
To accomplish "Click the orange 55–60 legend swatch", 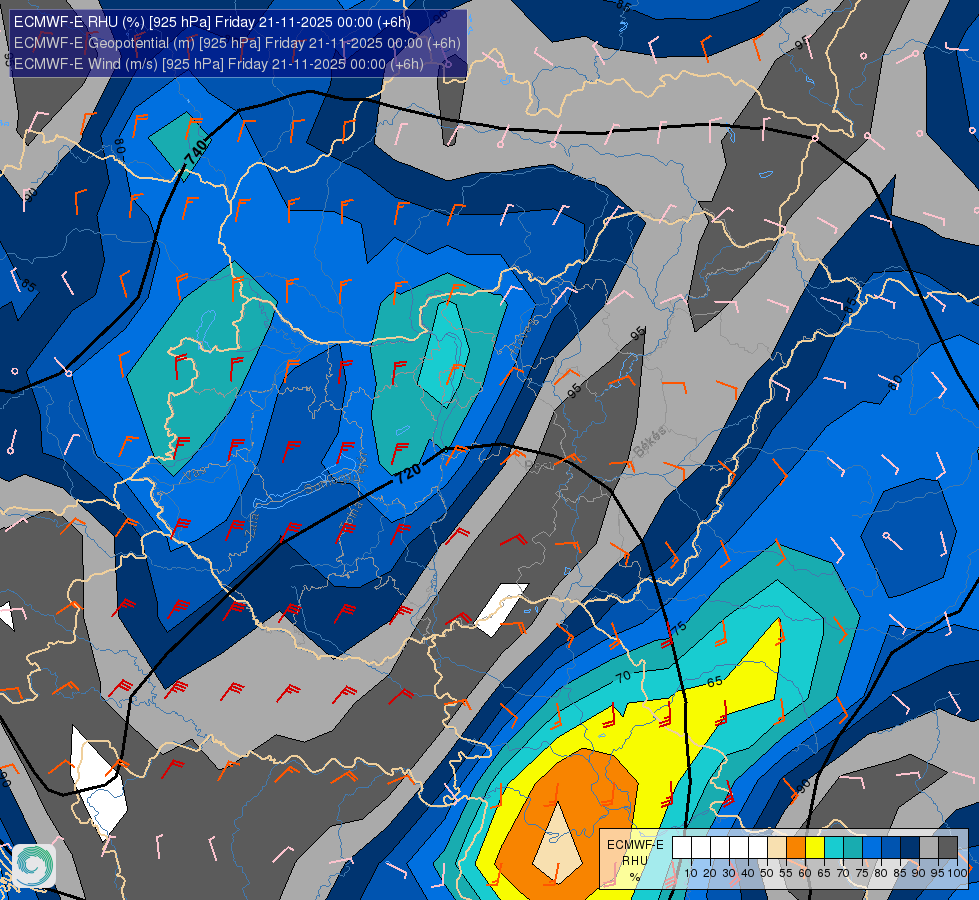I will pos(796,848).
